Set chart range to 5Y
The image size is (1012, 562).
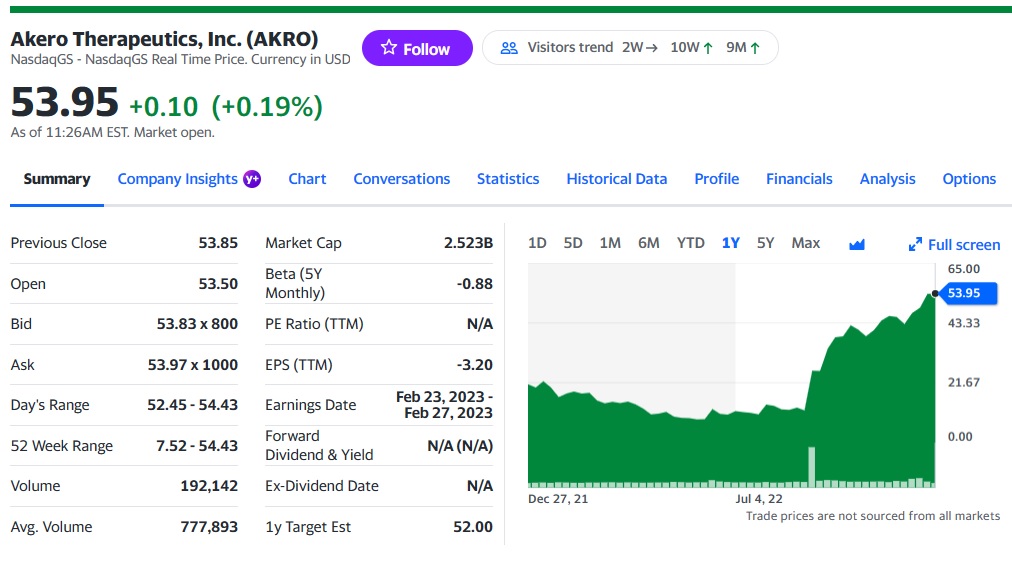(765, 243)
